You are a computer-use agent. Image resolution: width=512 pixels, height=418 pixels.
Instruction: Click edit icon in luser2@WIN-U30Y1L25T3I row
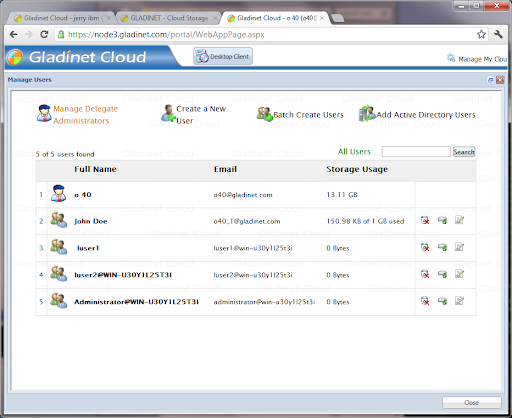[x=460, y=274]
